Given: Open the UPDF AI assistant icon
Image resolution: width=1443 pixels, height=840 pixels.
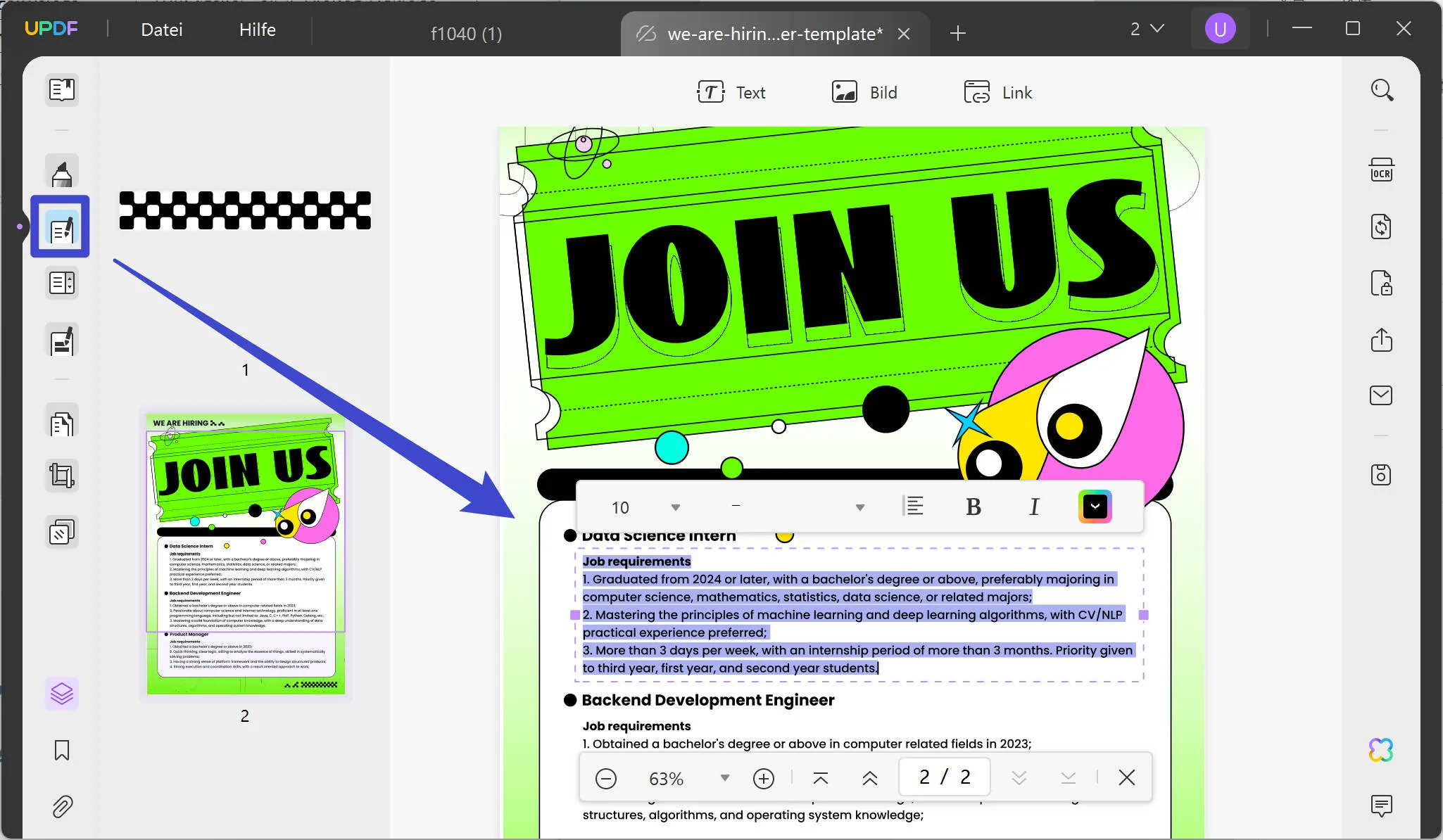Looking at the screenshot, I should pos(1381,750).
